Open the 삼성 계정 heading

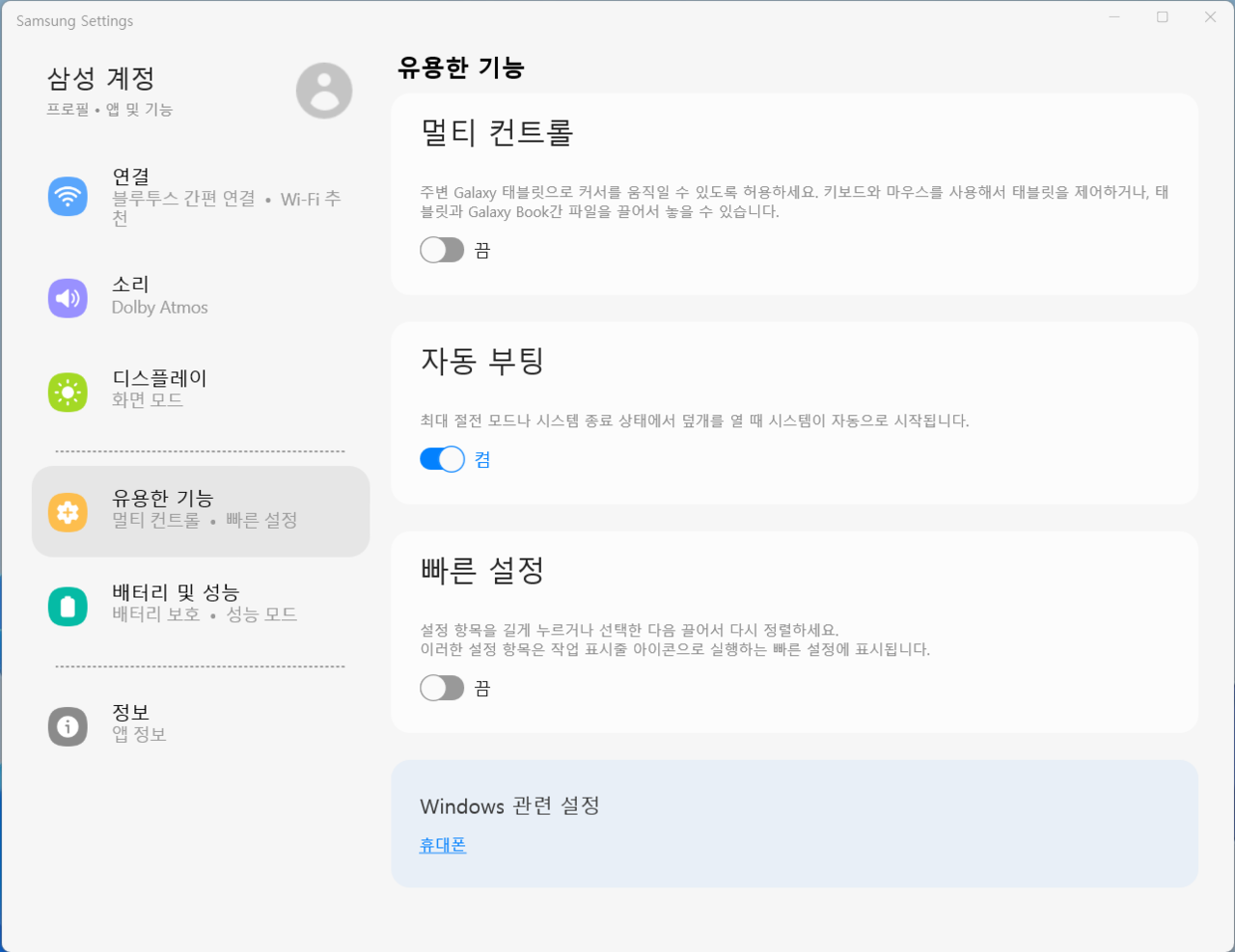(101, 78)
